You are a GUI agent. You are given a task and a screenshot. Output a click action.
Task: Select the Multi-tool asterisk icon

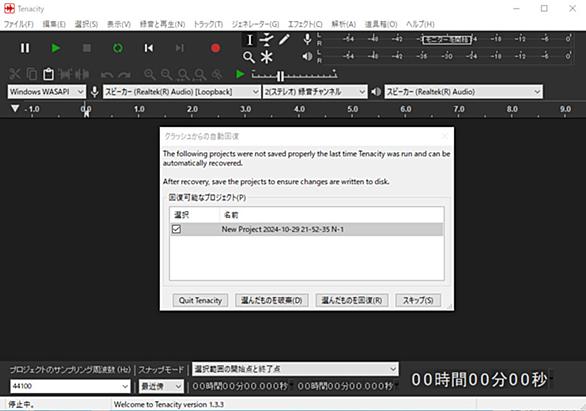pos(266,57)
